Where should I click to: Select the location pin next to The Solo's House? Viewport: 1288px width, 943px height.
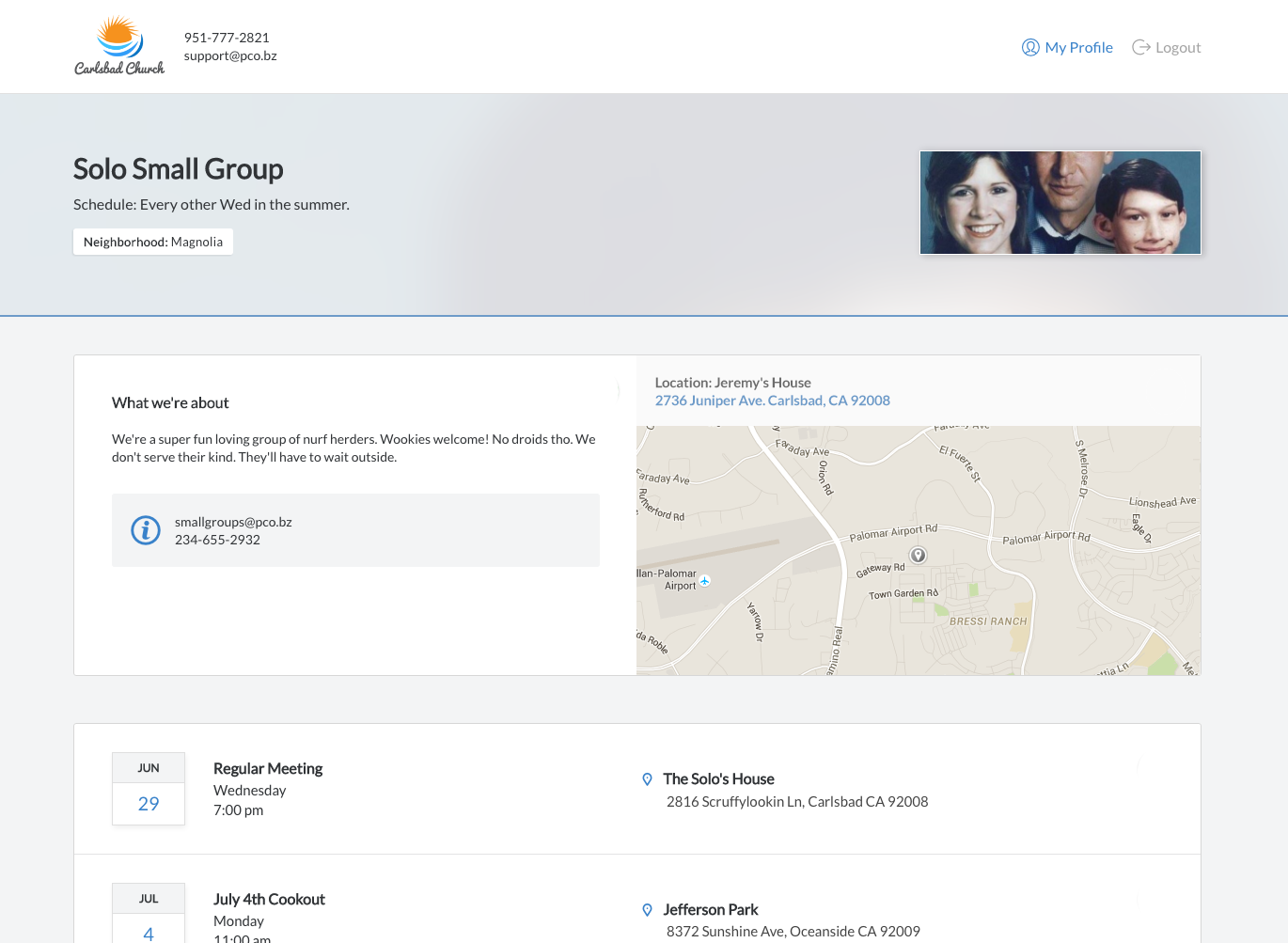[647, 778]
